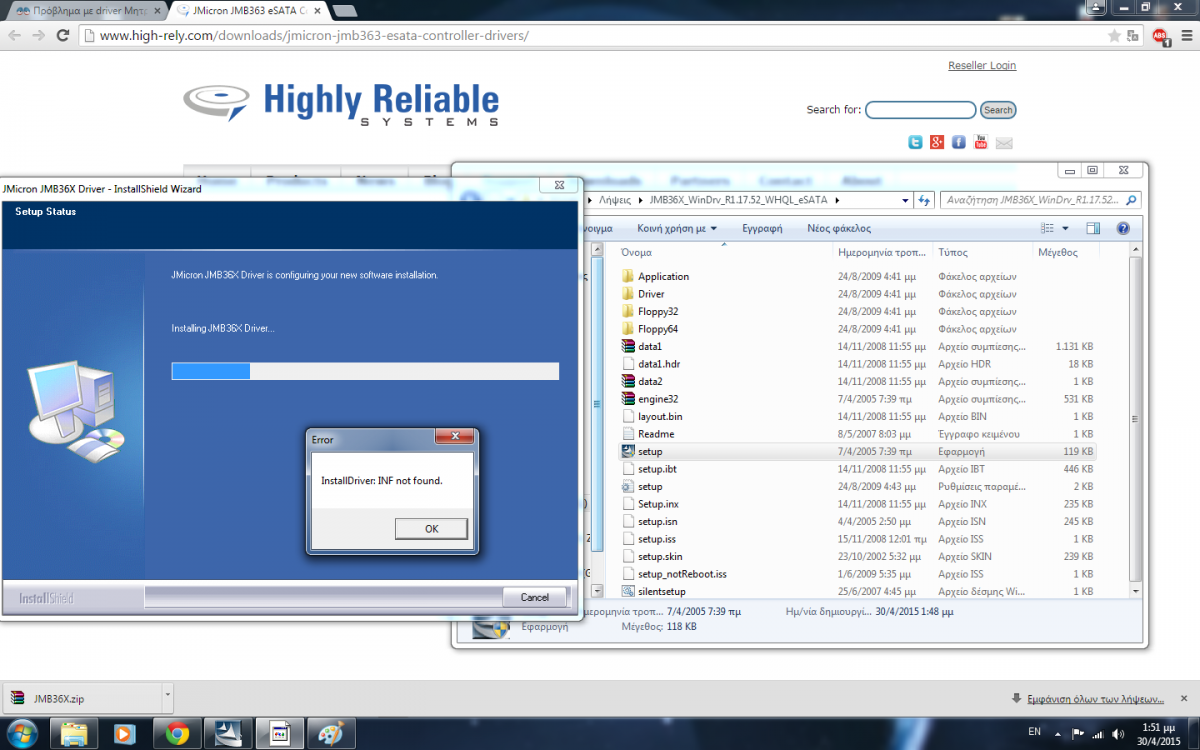The image size is (1200, 750).
Task: Open the translate page icon in address bar
Action: tap(1134, 35)
